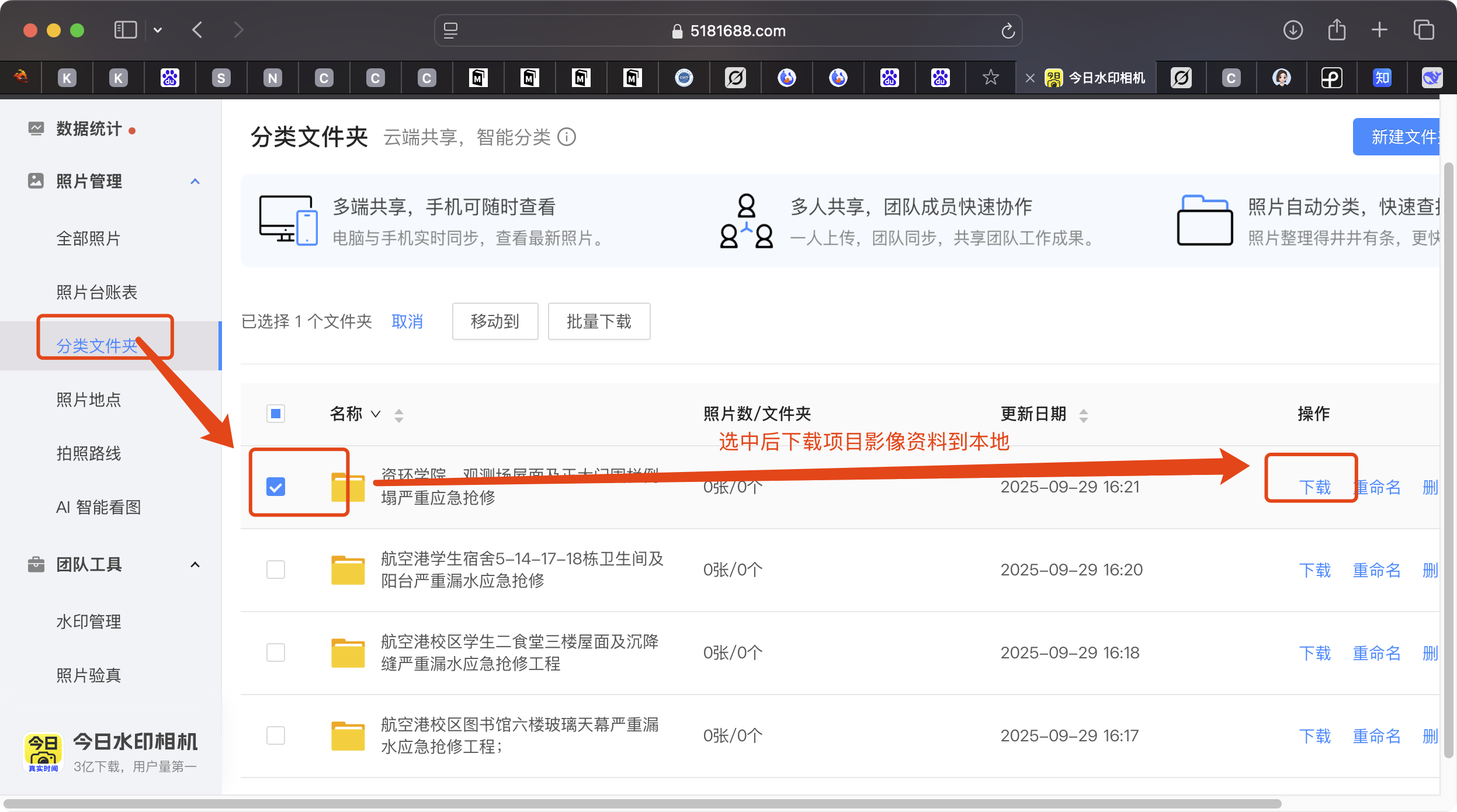Image resolution: width=1457 pixels, height=812 pixels.
Task: Click the horizontal scrollbar at page bottom
Action: [x=643, y=804]
